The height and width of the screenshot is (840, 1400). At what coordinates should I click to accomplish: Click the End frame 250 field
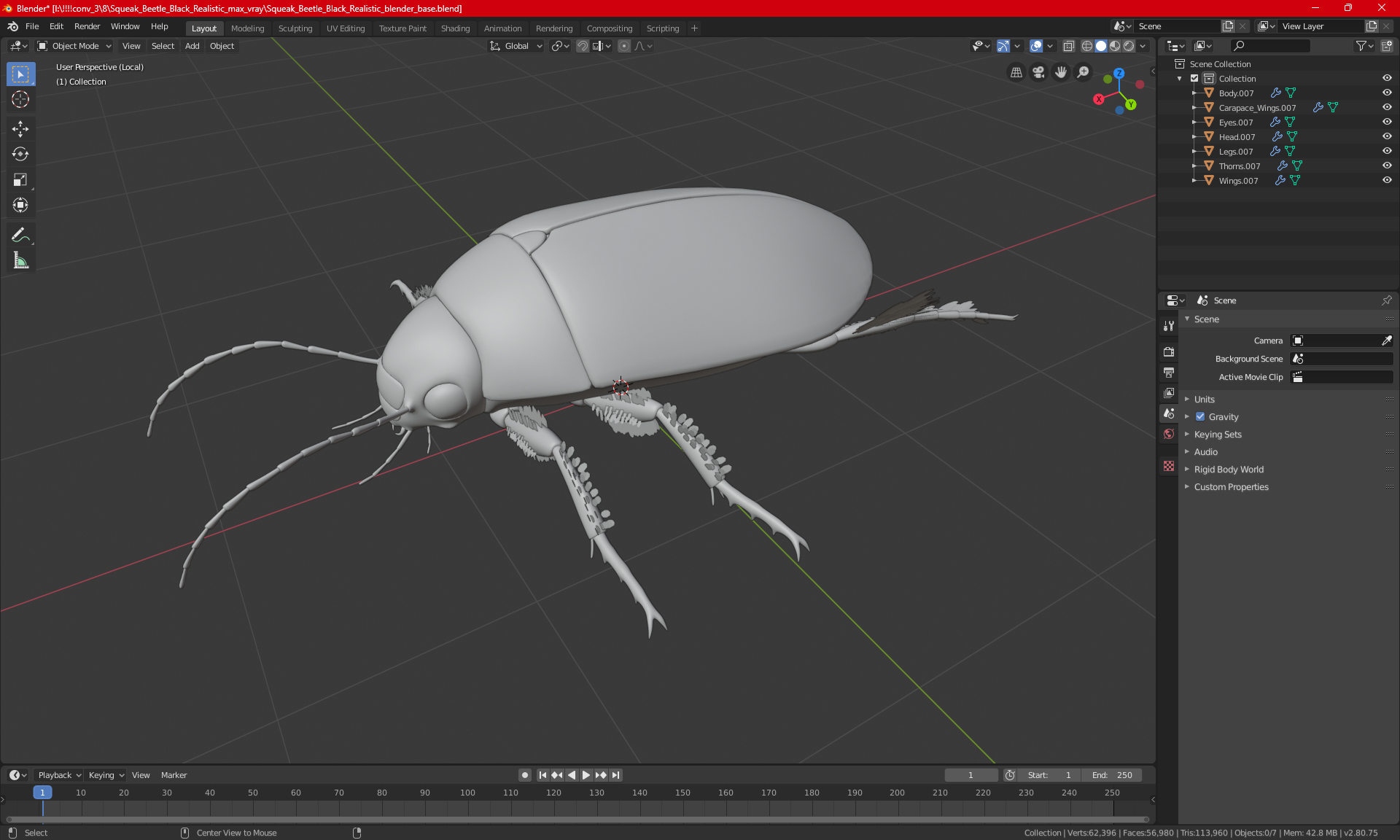tap(1112, 775)
